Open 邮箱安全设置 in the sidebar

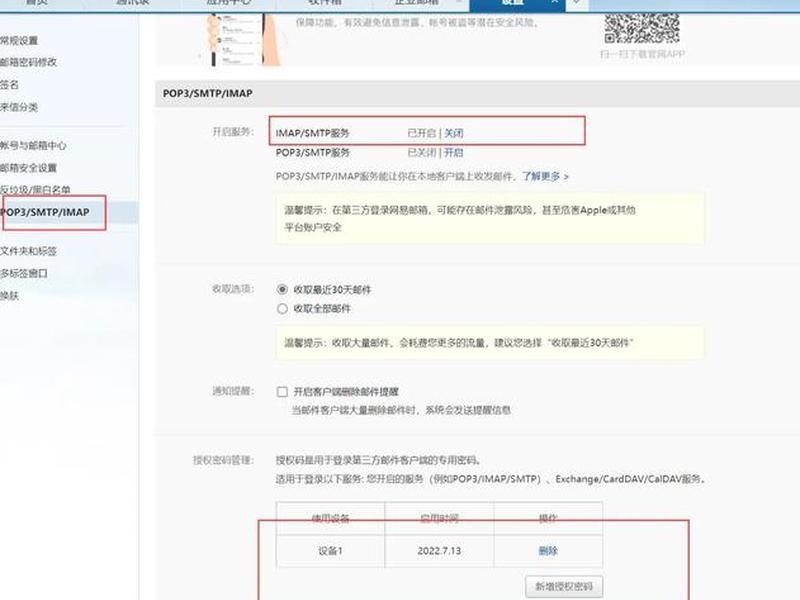(x=29, y=168)
